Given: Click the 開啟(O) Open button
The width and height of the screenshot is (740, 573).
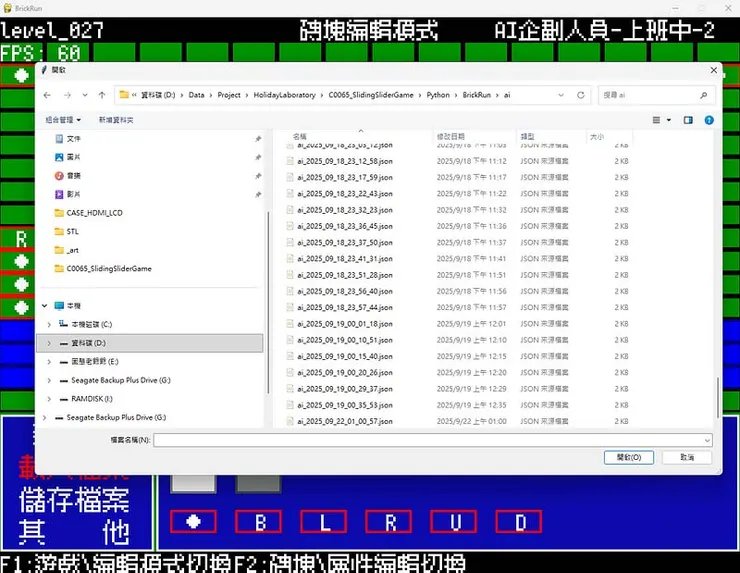Looking at the screenshot, I should click(x=629, y=457).
